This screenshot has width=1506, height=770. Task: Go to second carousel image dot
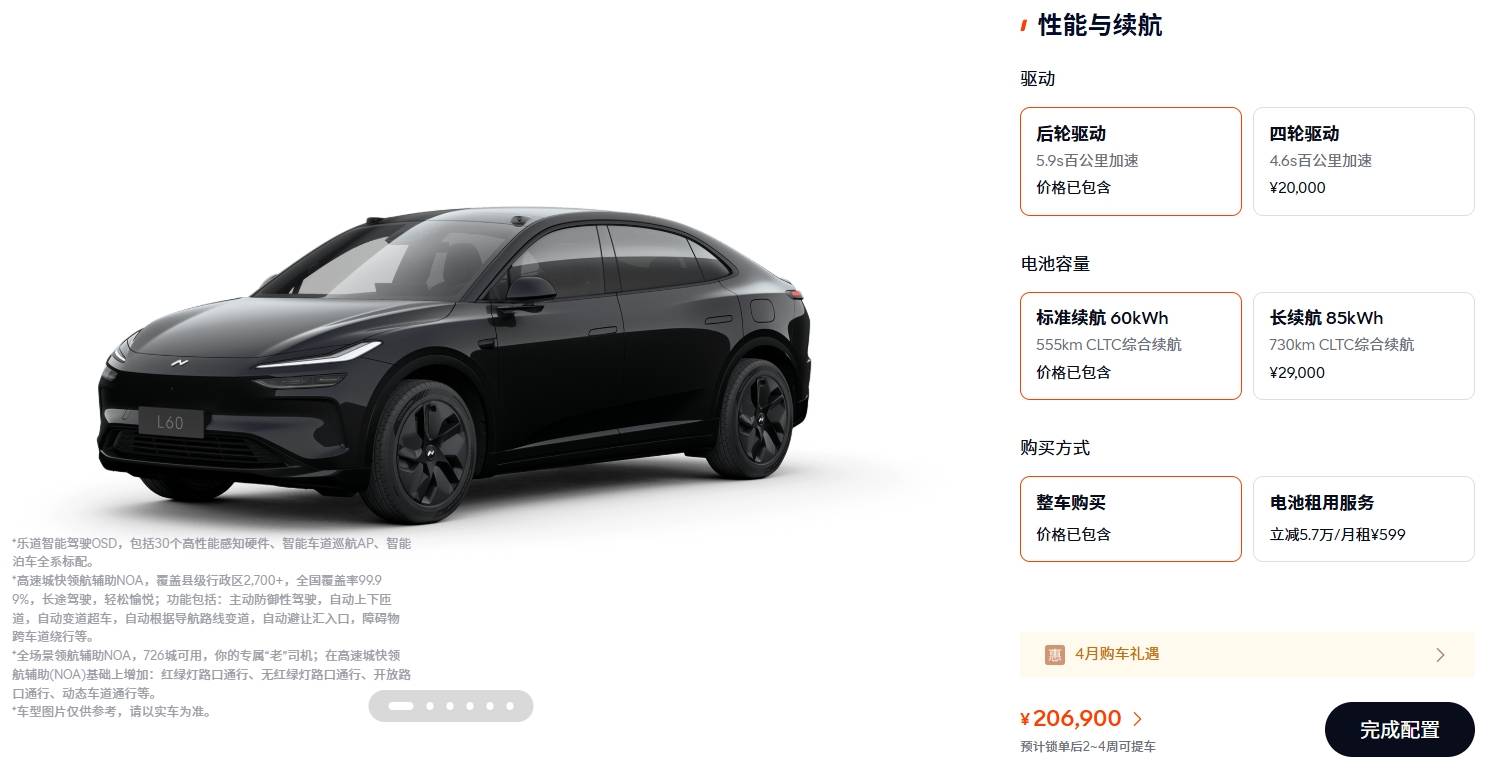coord(430,706)
